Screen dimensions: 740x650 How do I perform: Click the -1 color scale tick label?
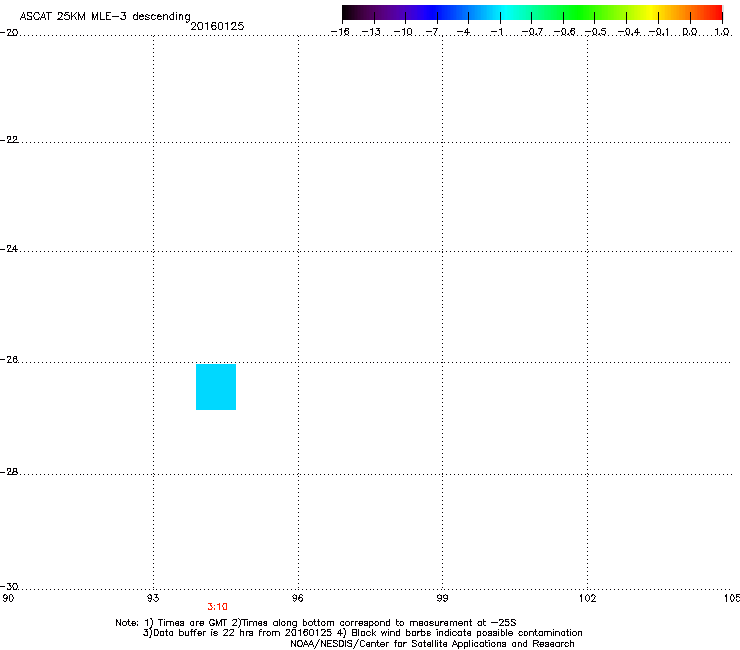pyautogui.click(x=497, y=32)
